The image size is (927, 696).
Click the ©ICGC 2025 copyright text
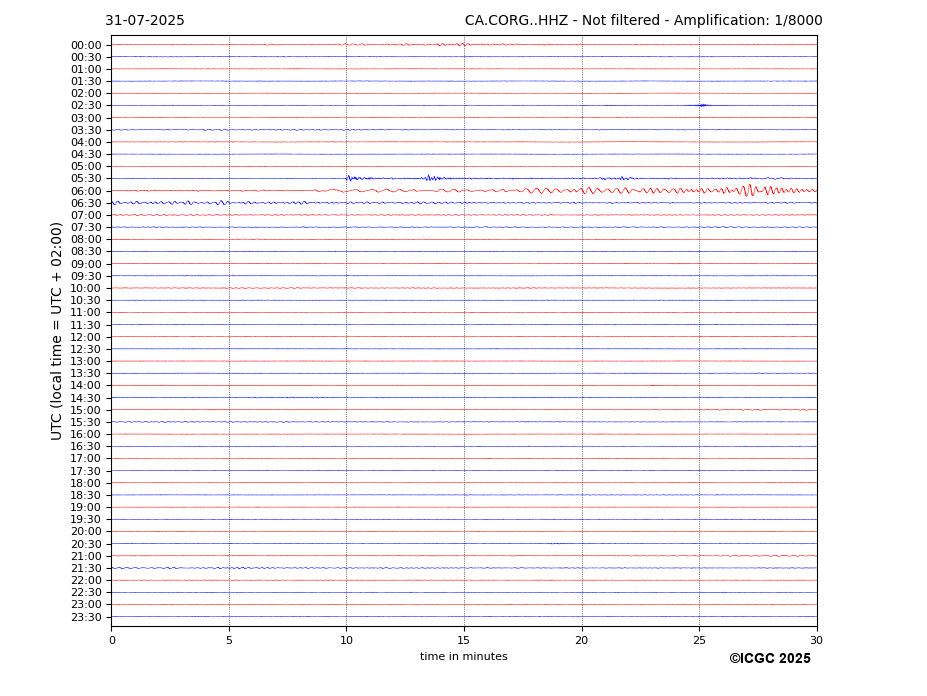click(770, 659)
